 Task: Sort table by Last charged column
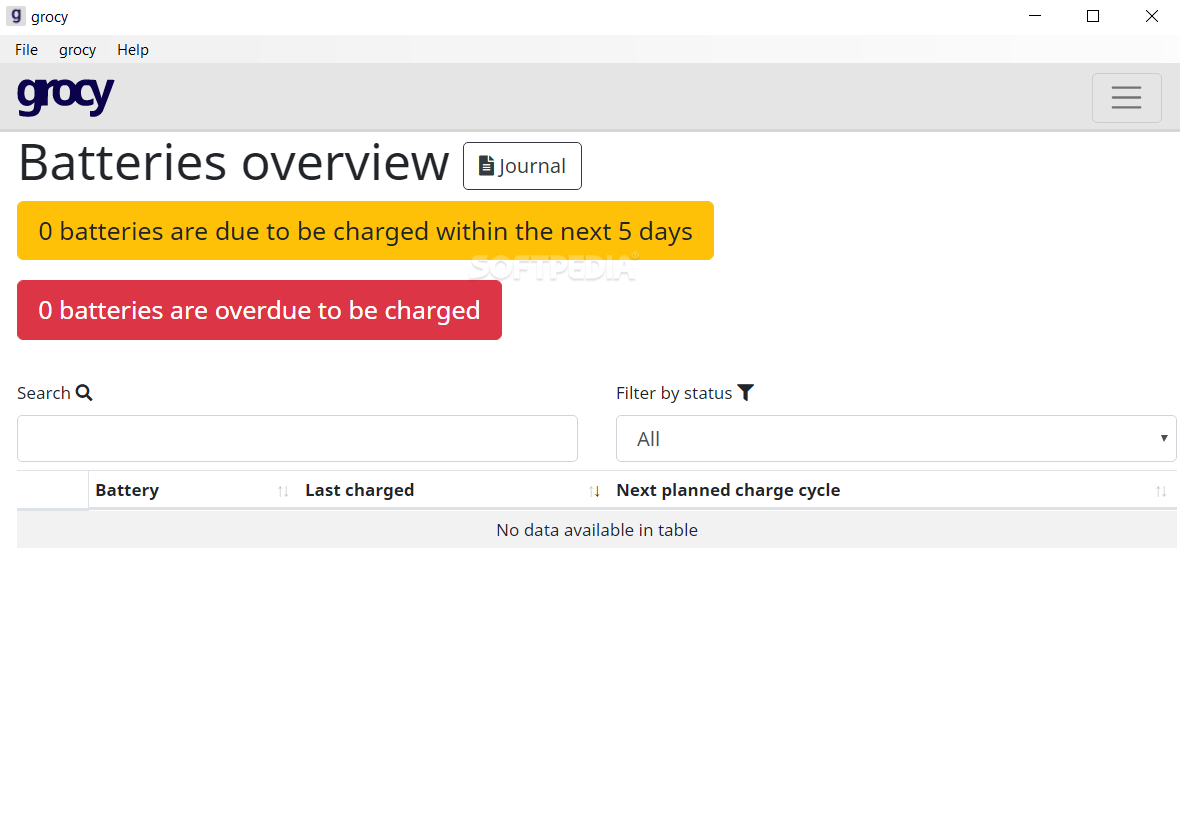pos(454,490)
